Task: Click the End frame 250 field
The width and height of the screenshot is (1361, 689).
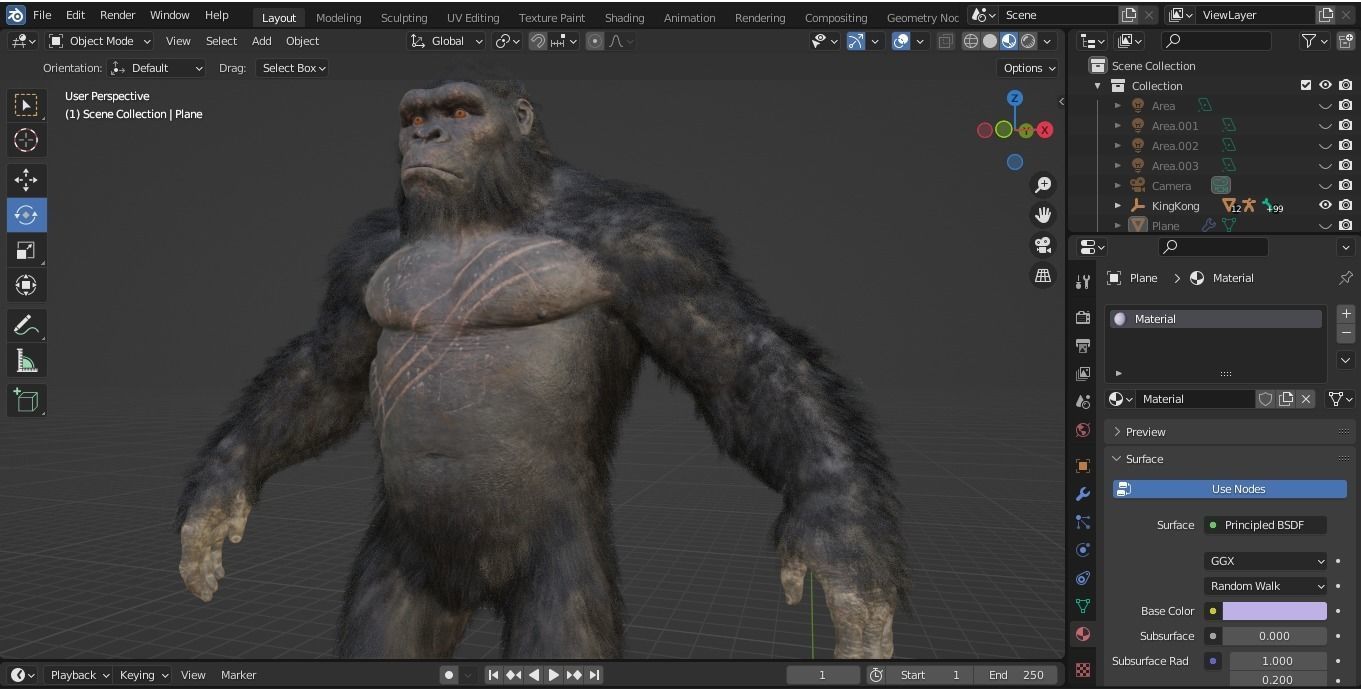Action: pos(1016,675)
